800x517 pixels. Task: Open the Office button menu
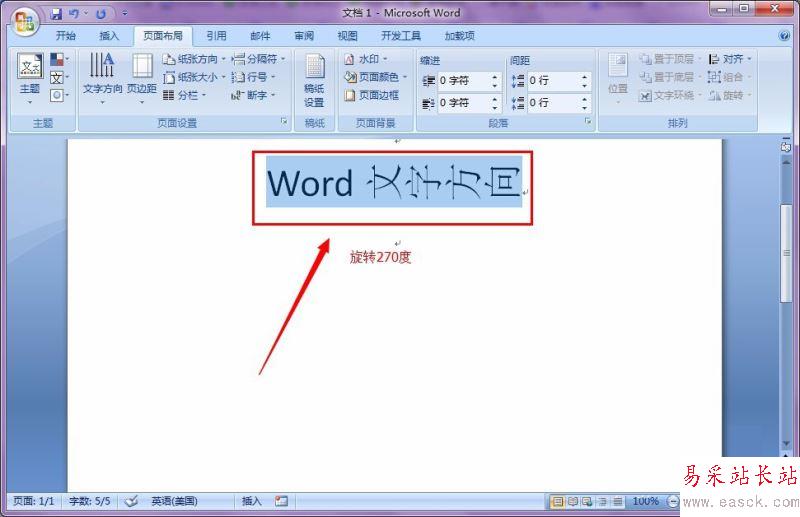26,21
